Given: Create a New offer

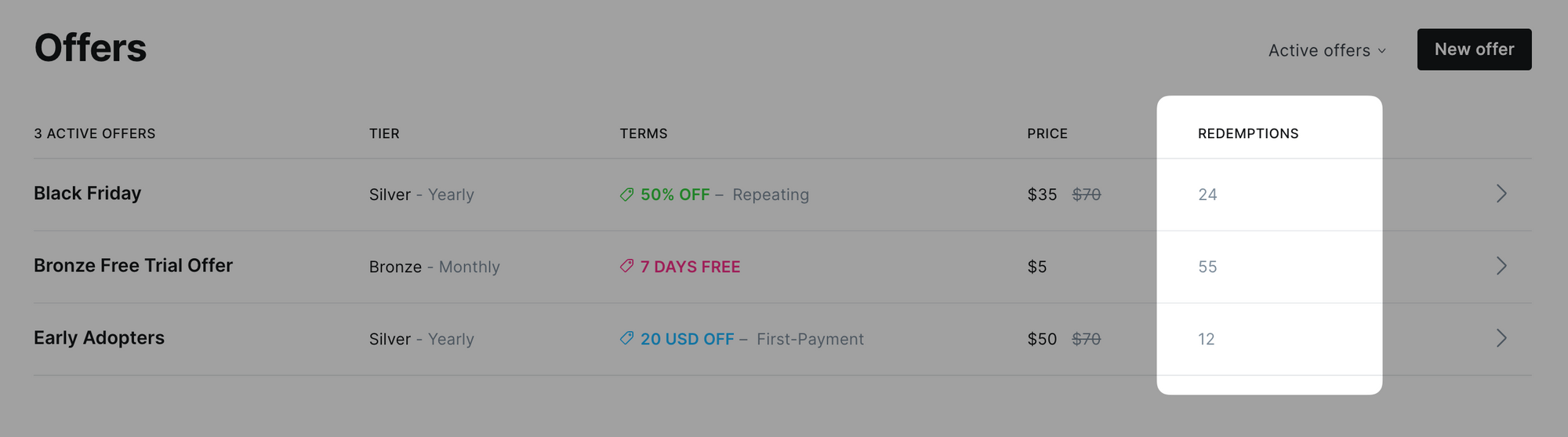Looking at the screenshot, I should (1474, 49).
